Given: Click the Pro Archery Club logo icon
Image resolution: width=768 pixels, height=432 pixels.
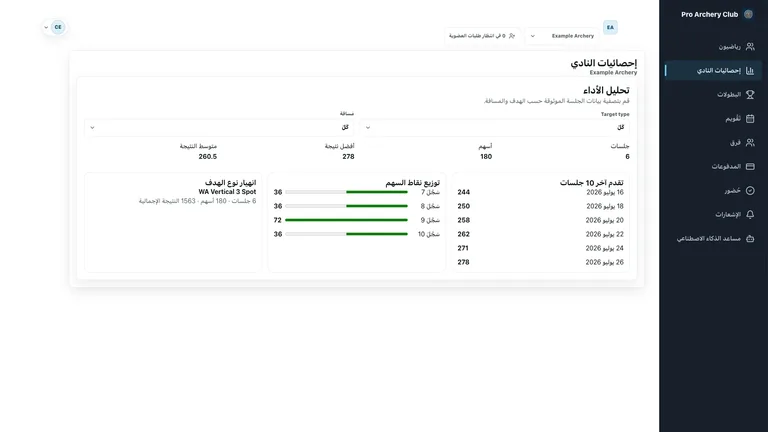Looking at the screenshot, I should (x=748, y=14).
